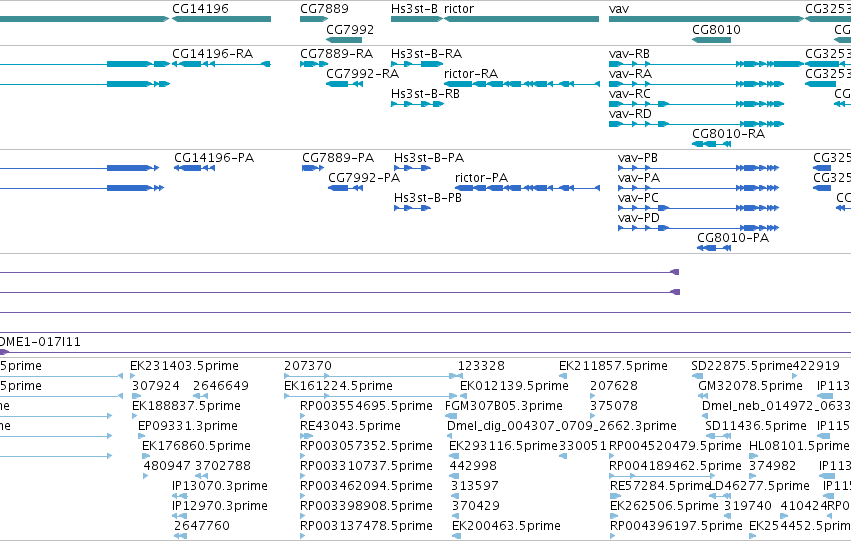851x541 pixels.
Task: Click the RP004520479.5prime label
Action: 675,446
